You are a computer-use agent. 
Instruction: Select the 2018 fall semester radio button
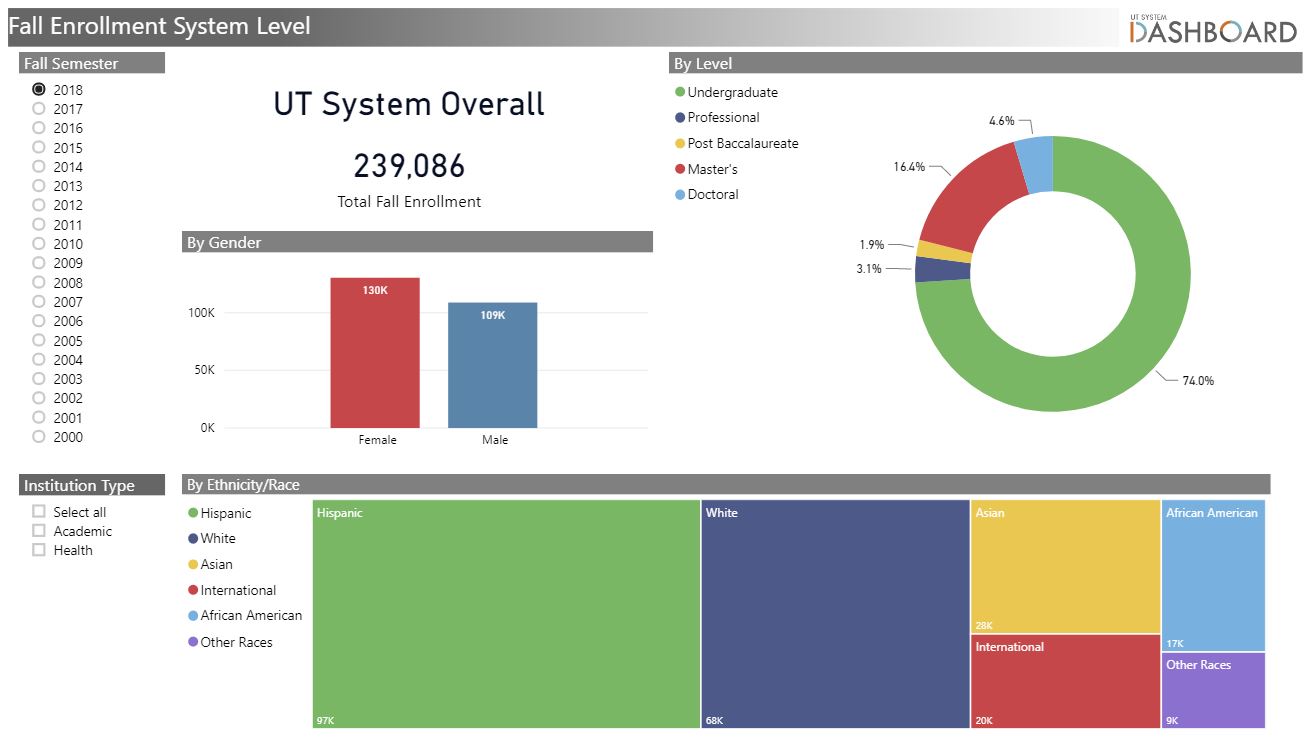pyautogui.click(x=39, y=89)
